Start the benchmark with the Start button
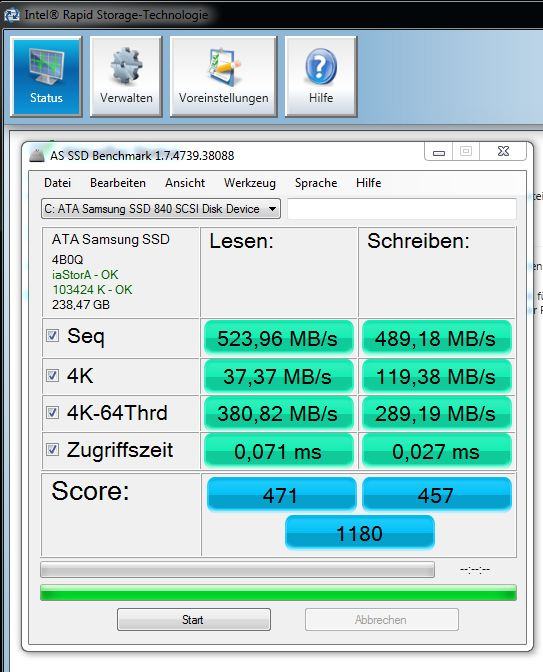The width and height of the screenshot is (543, 672). pos(194,620)
